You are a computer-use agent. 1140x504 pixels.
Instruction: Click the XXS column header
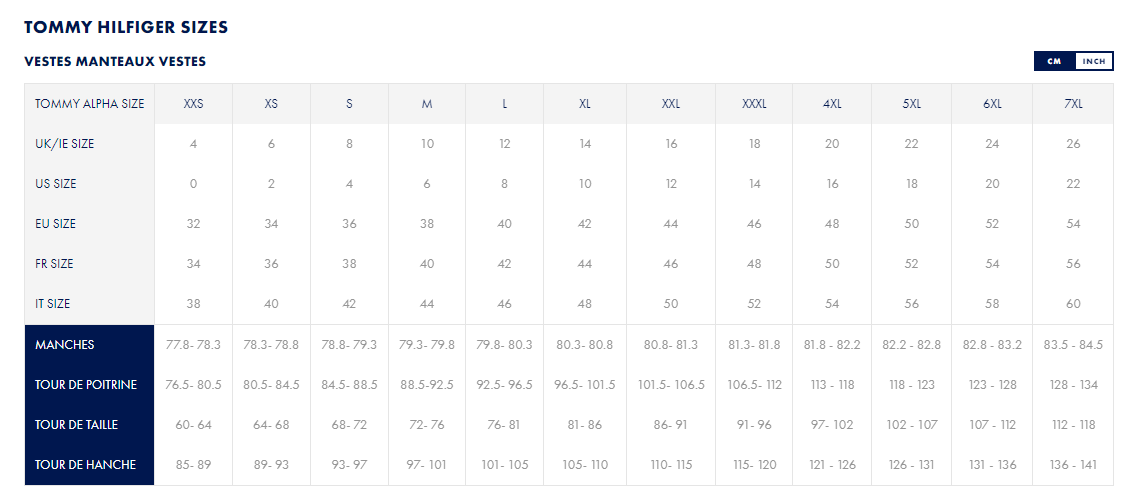point(193,104)
